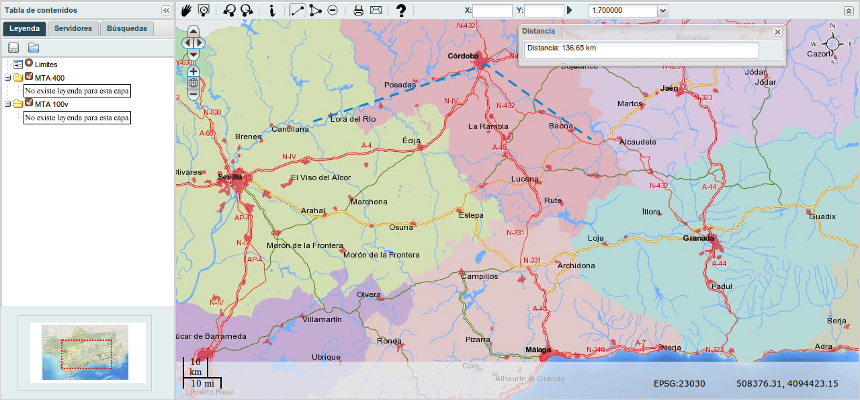
Task: Click the print map icon
Action: tap(358, 10)
